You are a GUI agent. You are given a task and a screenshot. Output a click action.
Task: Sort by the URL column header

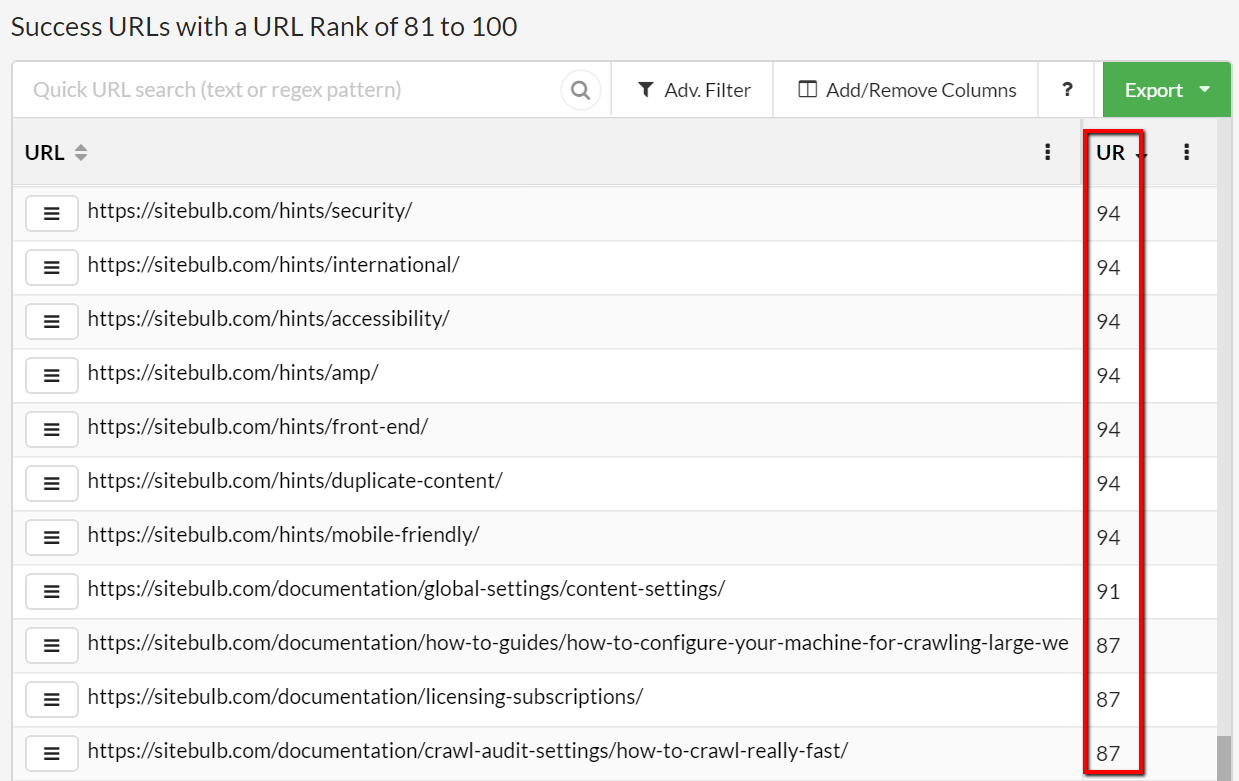56,153
